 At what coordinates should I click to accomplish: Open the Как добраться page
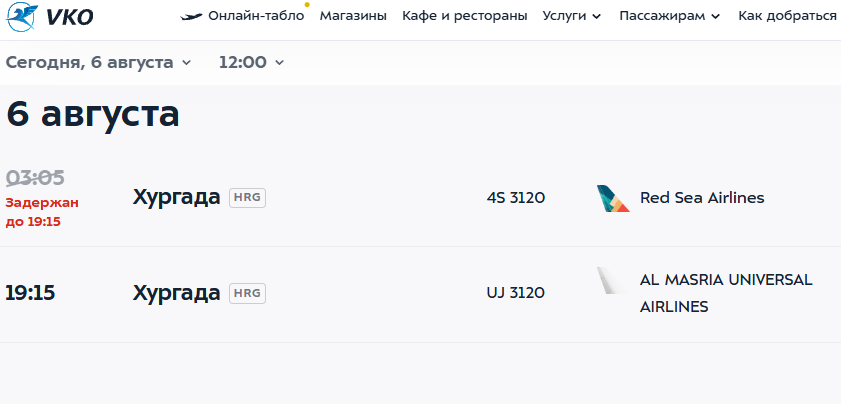pyautogui.click(x=787, y=16)
